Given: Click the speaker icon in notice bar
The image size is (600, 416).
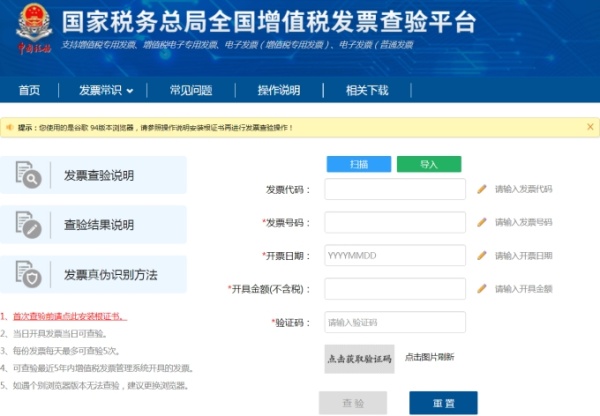Looking at the screenshot, I should 10,127.
